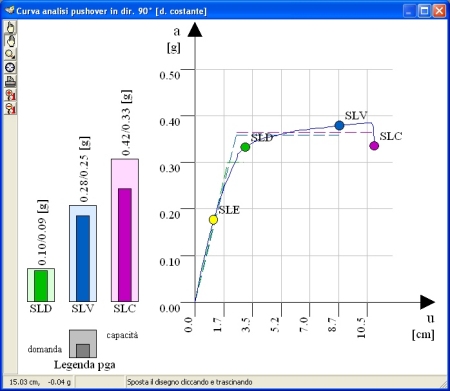Viewport: 450px width, 391px height.
Task: Select the pointing hand selection tool
Action: pyautogui.click(x=10, y=27)
